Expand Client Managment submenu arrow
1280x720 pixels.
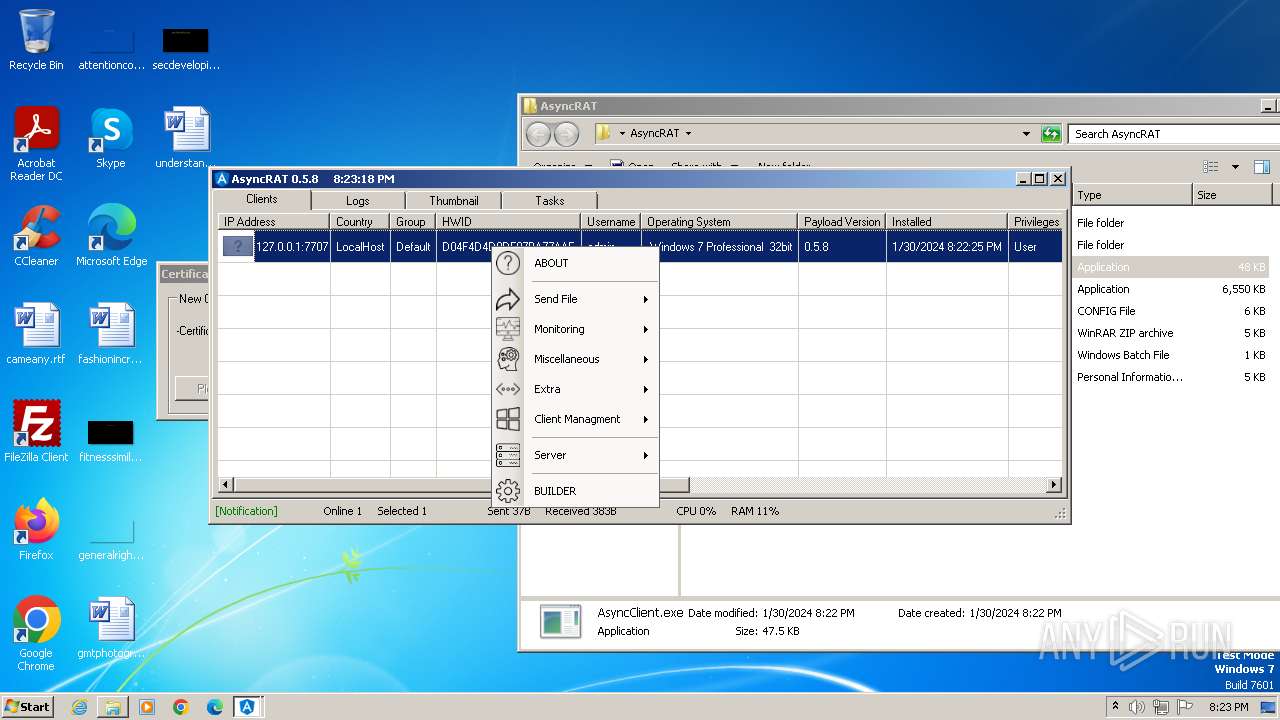point(646,419)
